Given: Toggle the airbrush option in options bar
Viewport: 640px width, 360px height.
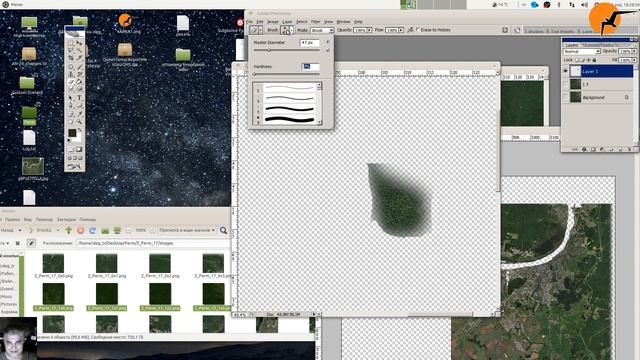Looking at the screenshot, I should [x=410, y=30].
